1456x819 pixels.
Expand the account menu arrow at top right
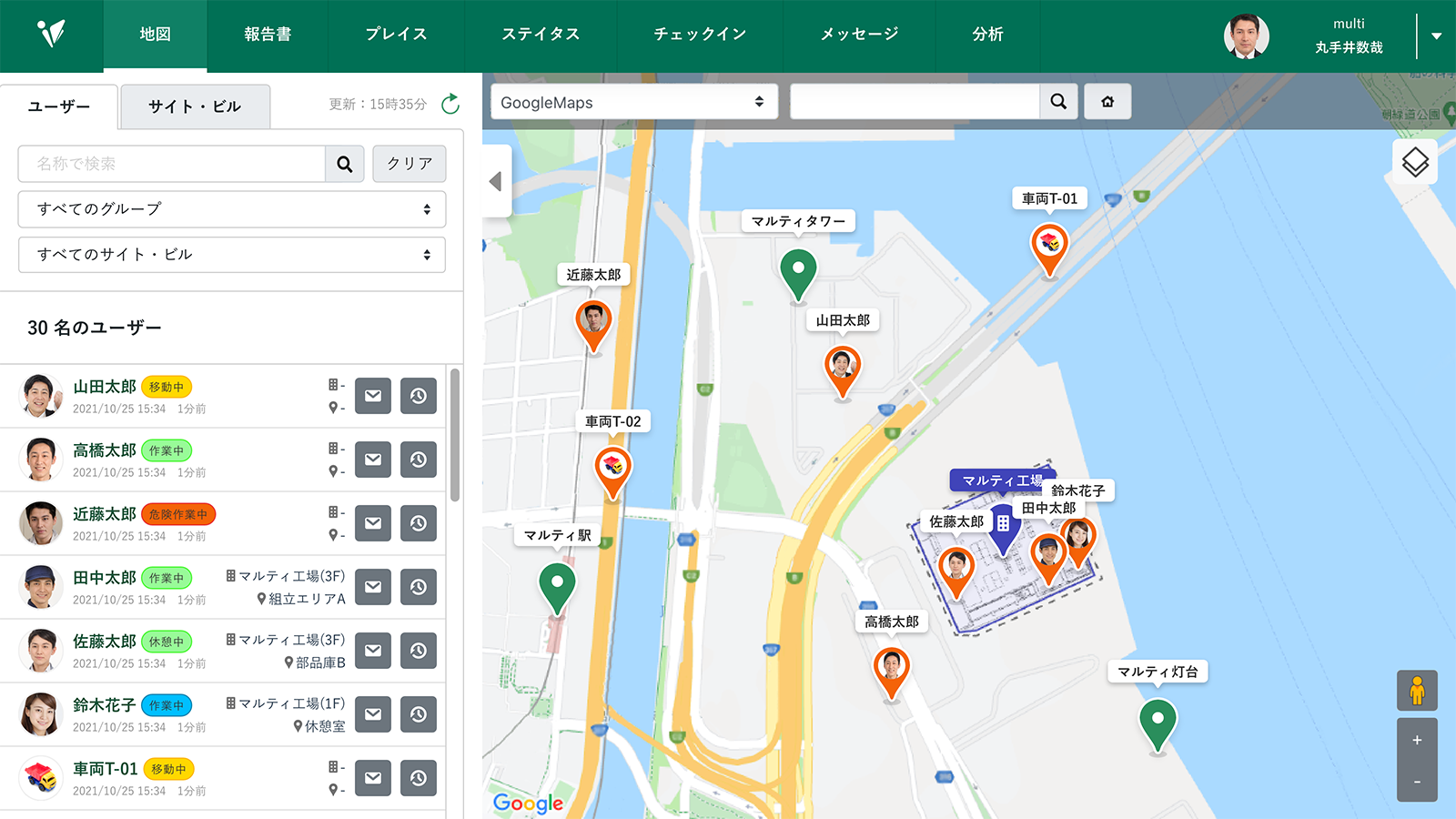coord(1438,36)
